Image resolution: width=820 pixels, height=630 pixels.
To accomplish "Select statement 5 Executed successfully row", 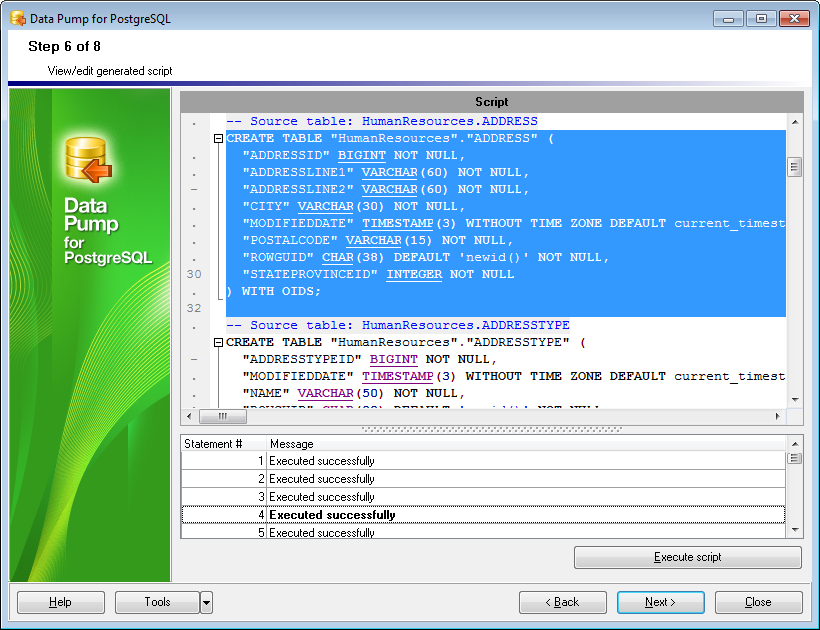I will point(483,531).
